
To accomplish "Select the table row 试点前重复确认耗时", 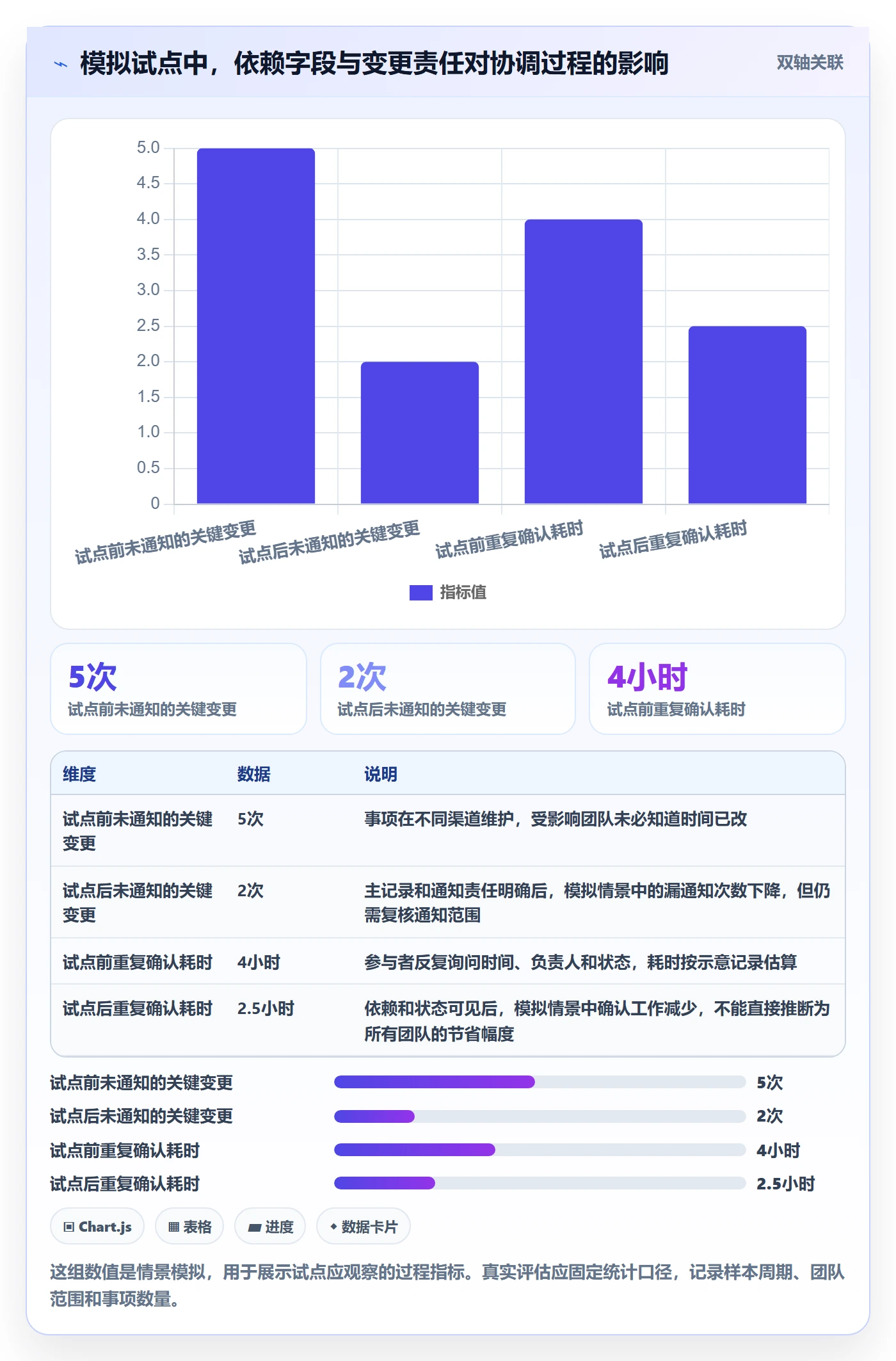I will 448,962.
